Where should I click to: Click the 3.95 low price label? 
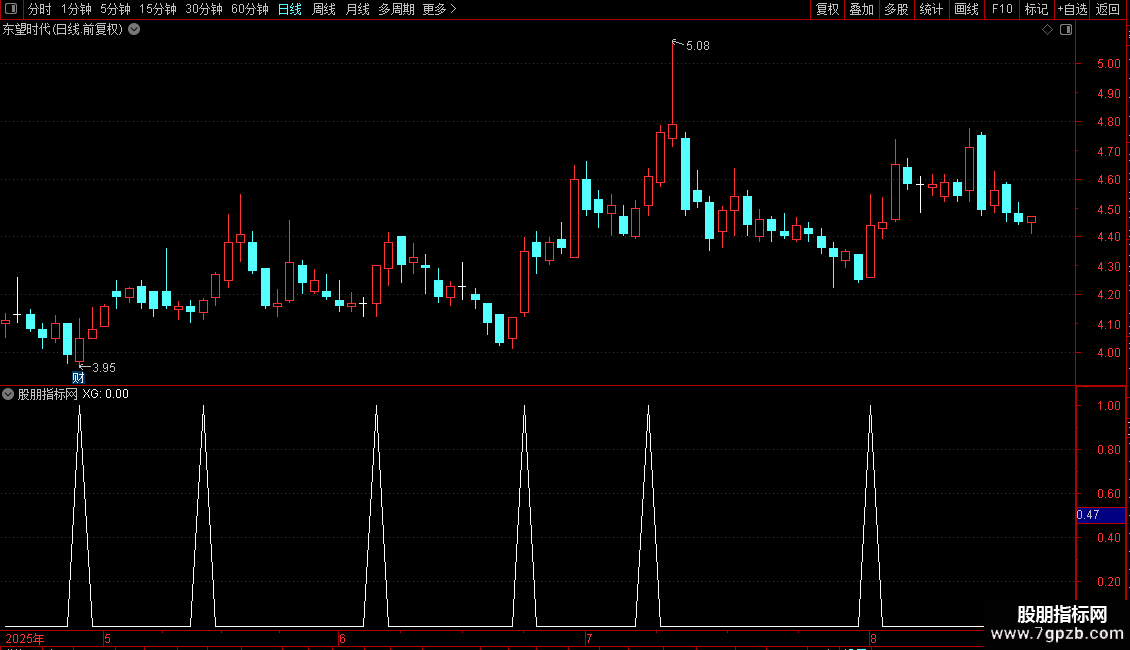click(104, 368)
